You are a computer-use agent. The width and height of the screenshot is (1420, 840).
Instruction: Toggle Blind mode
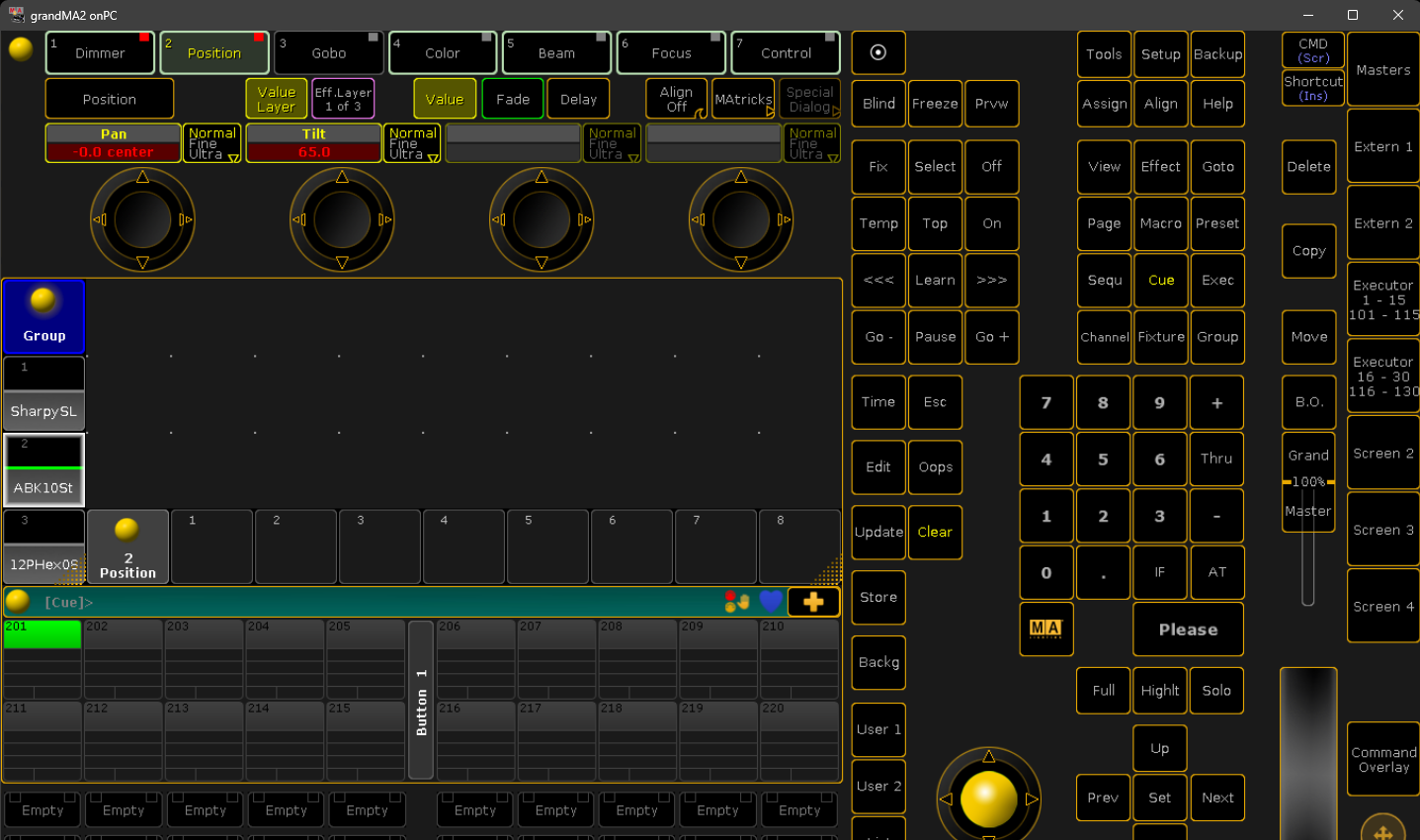878,103
